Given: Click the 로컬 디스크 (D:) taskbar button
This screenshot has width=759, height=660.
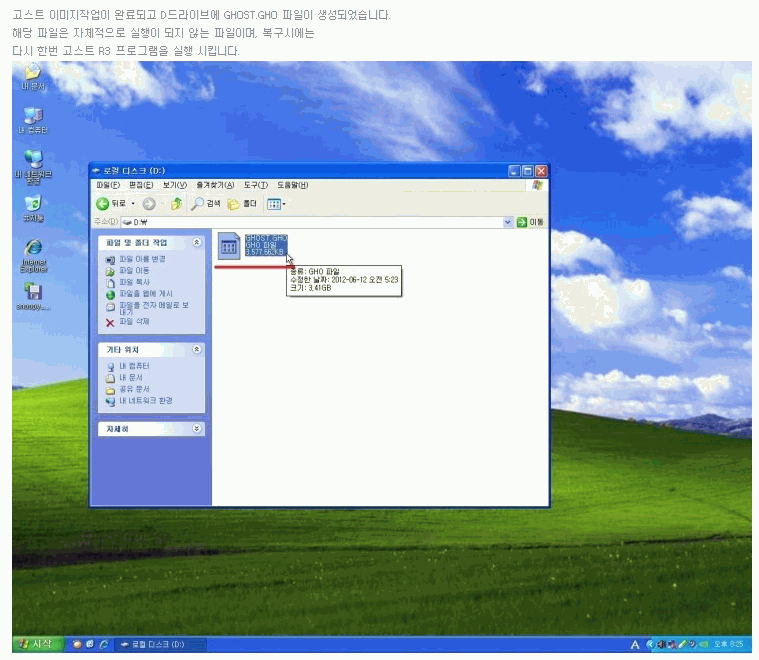Looking at the screenshot, I should coord(161,645).
